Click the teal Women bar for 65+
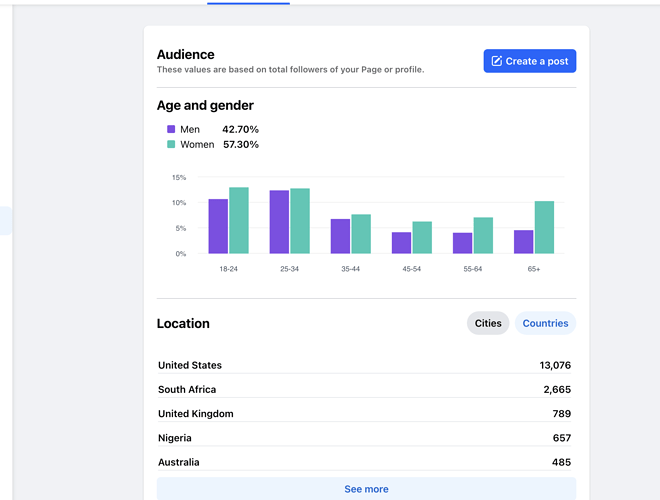This screenshot has width=660, height=500. tap(544, 228)
